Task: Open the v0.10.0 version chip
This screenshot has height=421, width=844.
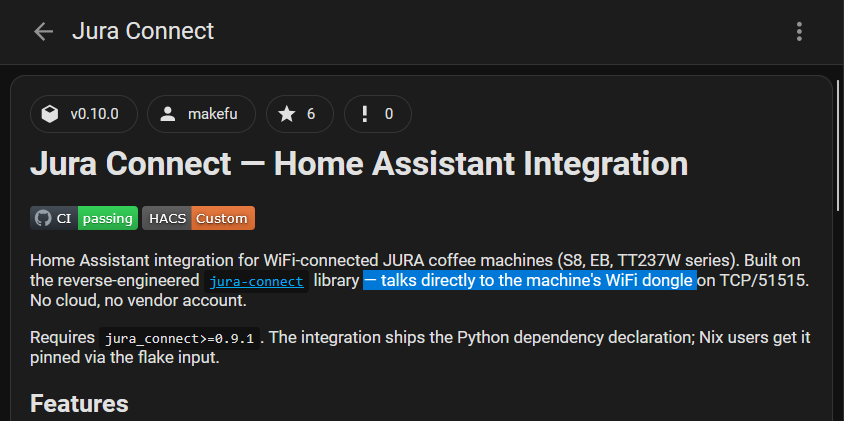Action: pos(84,114)
